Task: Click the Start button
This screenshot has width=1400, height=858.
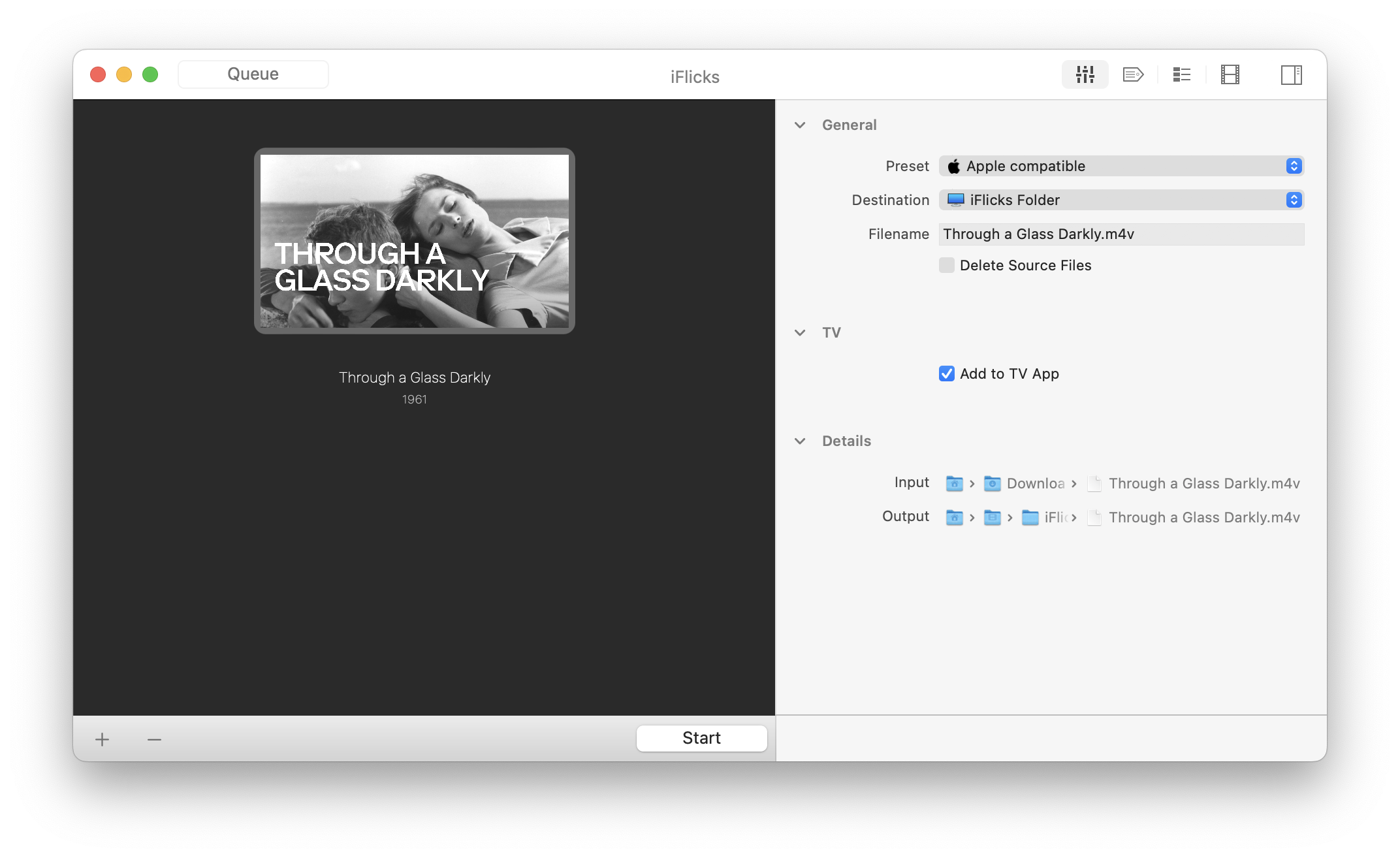Action: 701,738
